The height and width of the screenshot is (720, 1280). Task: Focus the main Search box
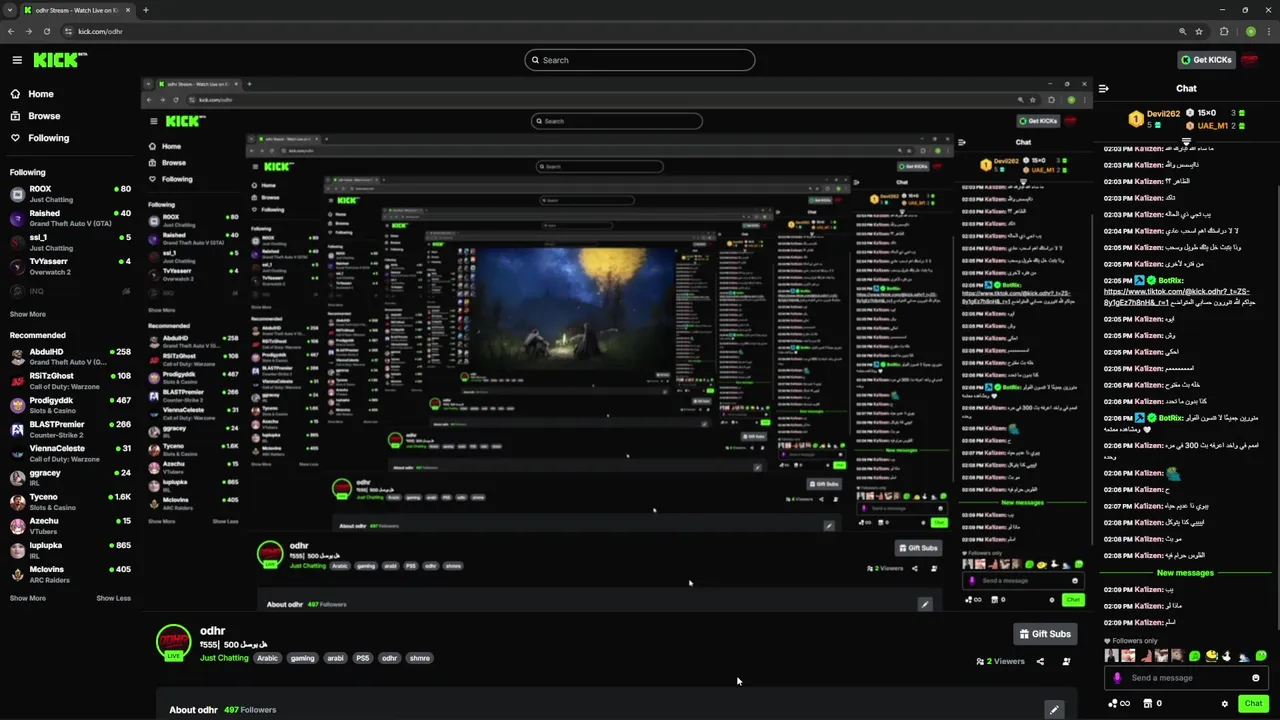click(x=640, y=60)
